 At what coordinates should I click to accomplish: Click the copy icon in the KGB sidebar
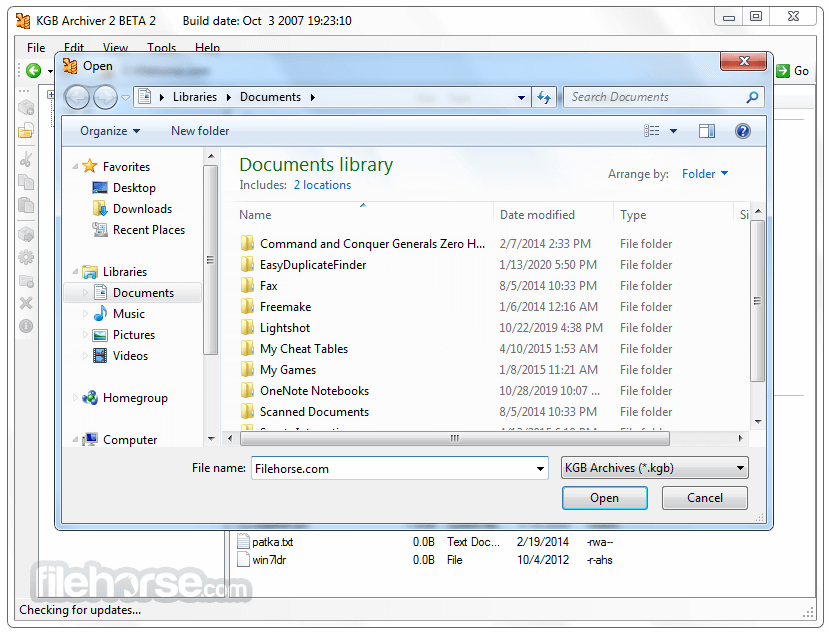click(x=26, y=182)
